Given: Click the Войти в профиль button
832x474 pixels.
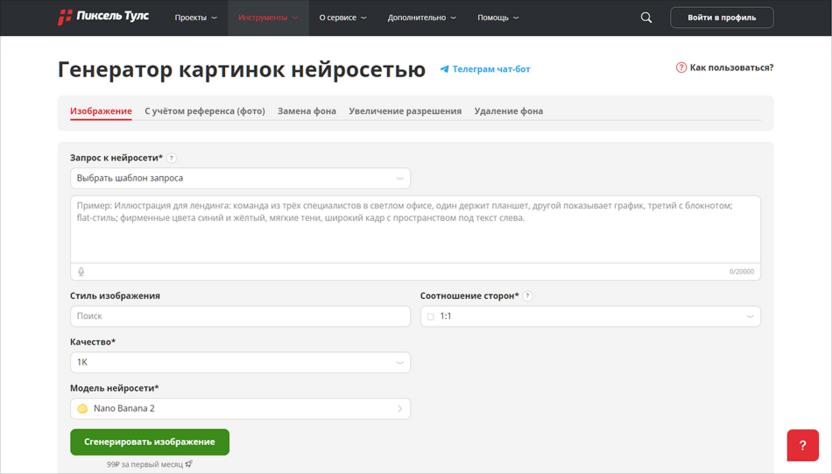Looking at the screenshot, I should pyautogui.click(x=722, y=18).
